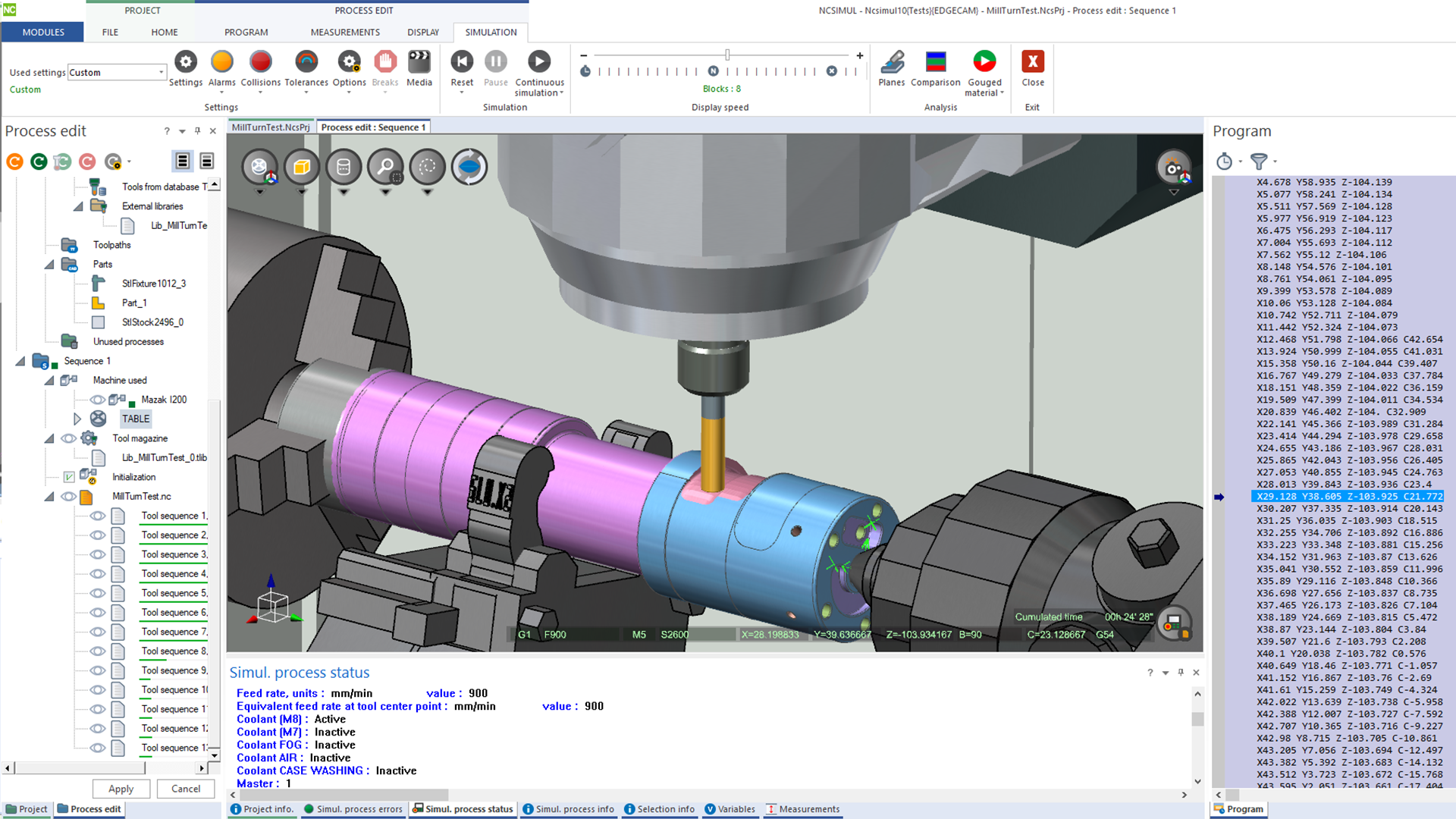Viewport: 1456px width, 819px height.
Task: Click the display speed slider handle
Action: pos(727,55)
